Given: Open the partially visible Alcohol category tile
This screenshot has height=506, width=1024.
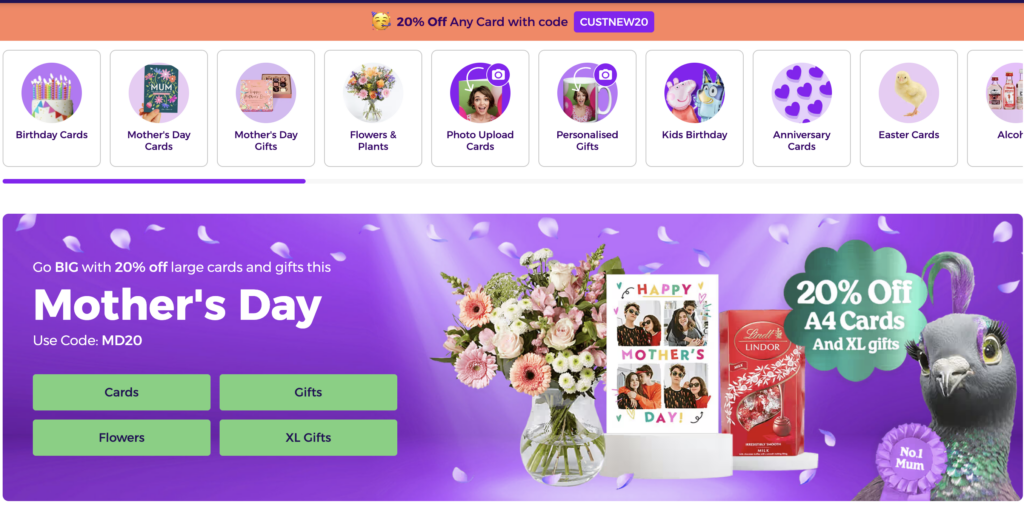Looking at the screenshot, I should tap(995, 108).
